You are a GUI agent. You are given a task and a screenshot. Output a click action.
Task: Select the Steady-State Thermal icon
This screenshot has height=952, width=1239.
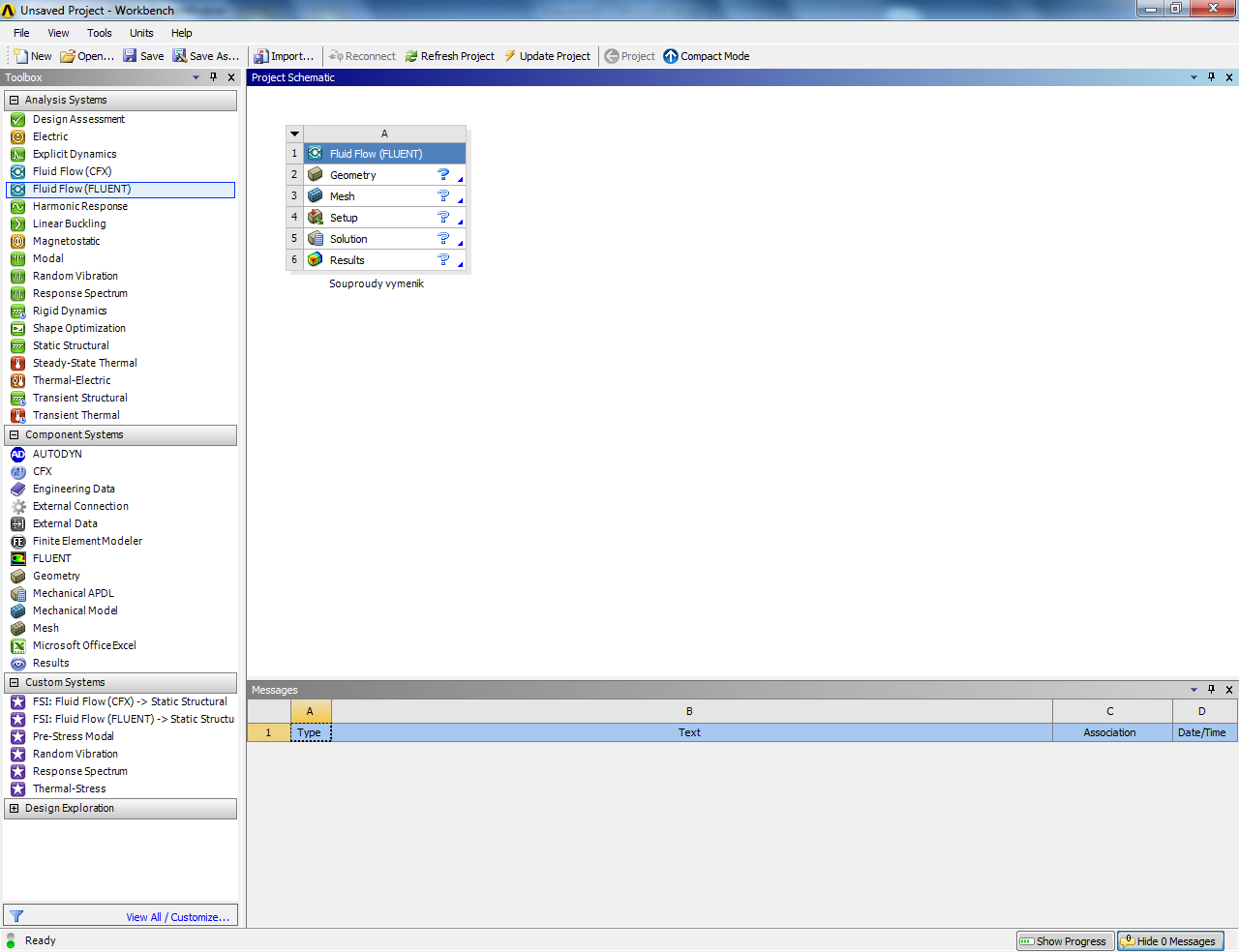click(17, 363)
